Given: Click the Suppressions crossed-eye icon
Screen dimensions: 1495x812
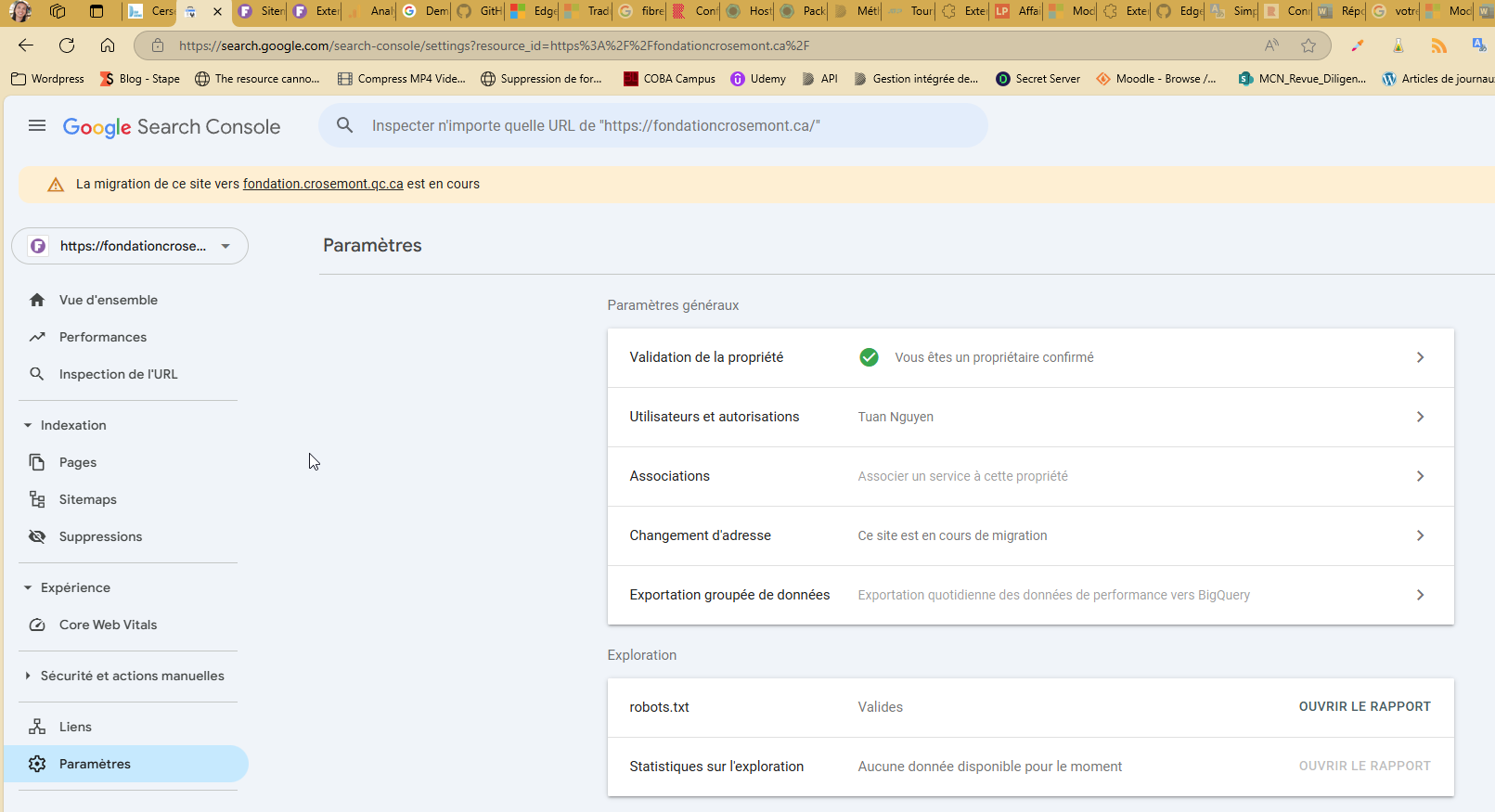Looking at the screenshot, I should 37,536.
